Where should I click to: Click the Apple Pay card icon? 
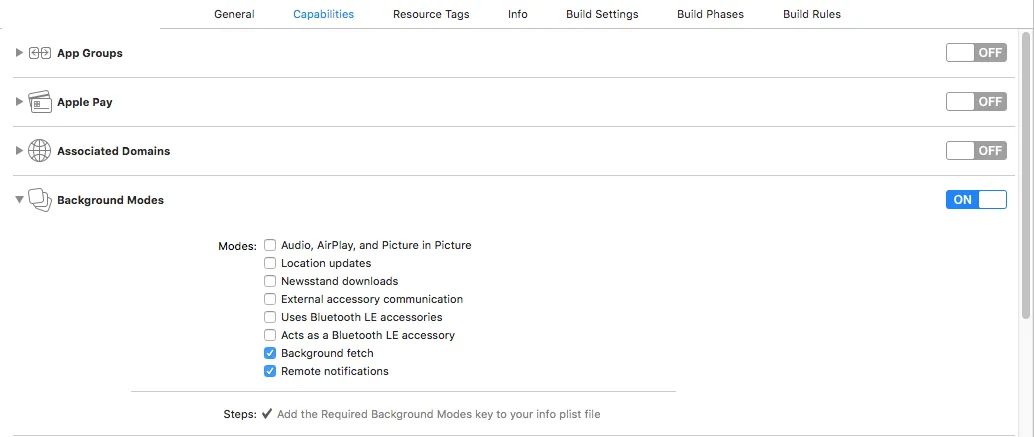point(40,102)
